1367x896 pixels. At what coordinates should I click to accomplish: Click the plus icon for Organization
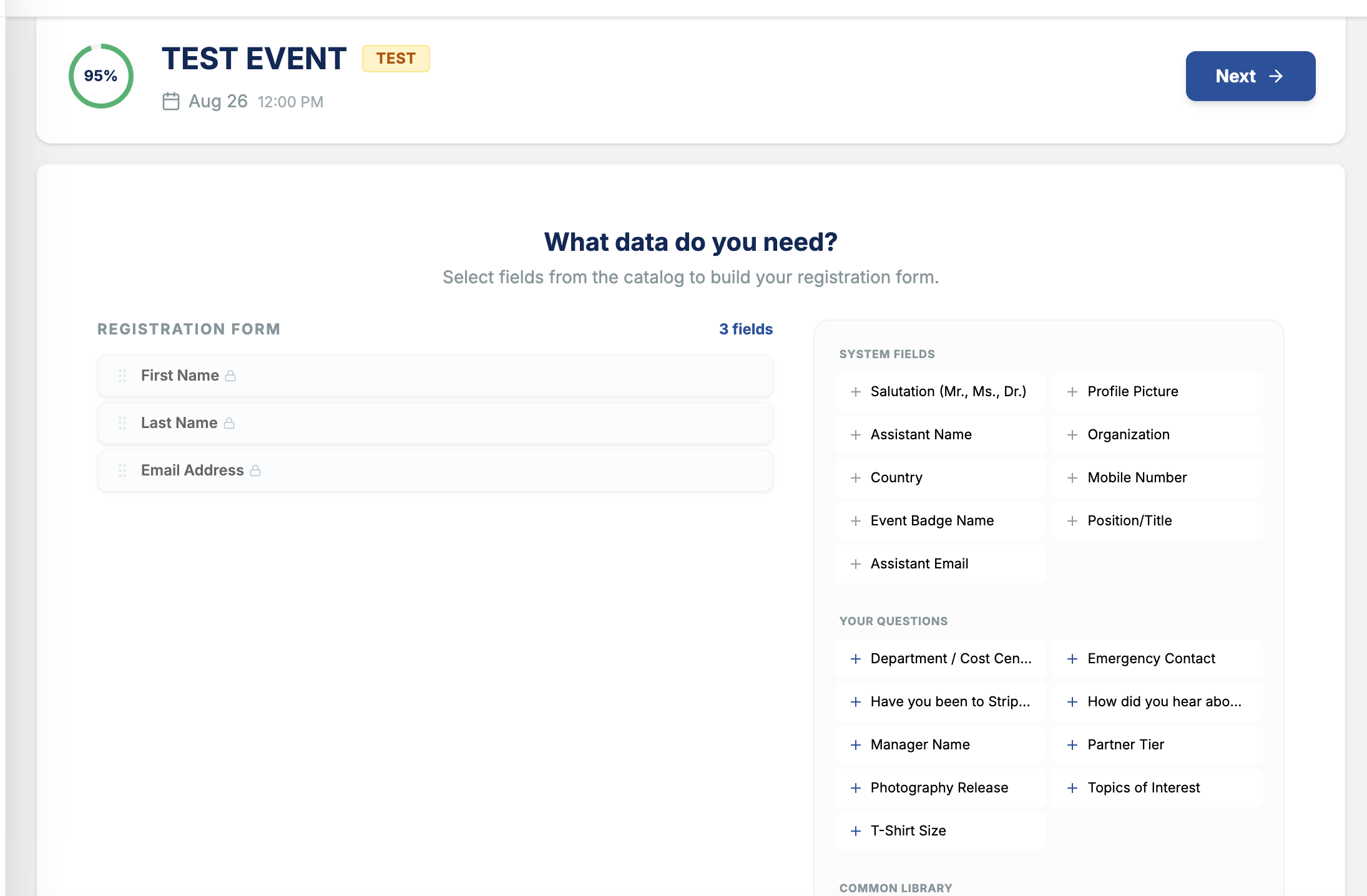(1072, 435)
